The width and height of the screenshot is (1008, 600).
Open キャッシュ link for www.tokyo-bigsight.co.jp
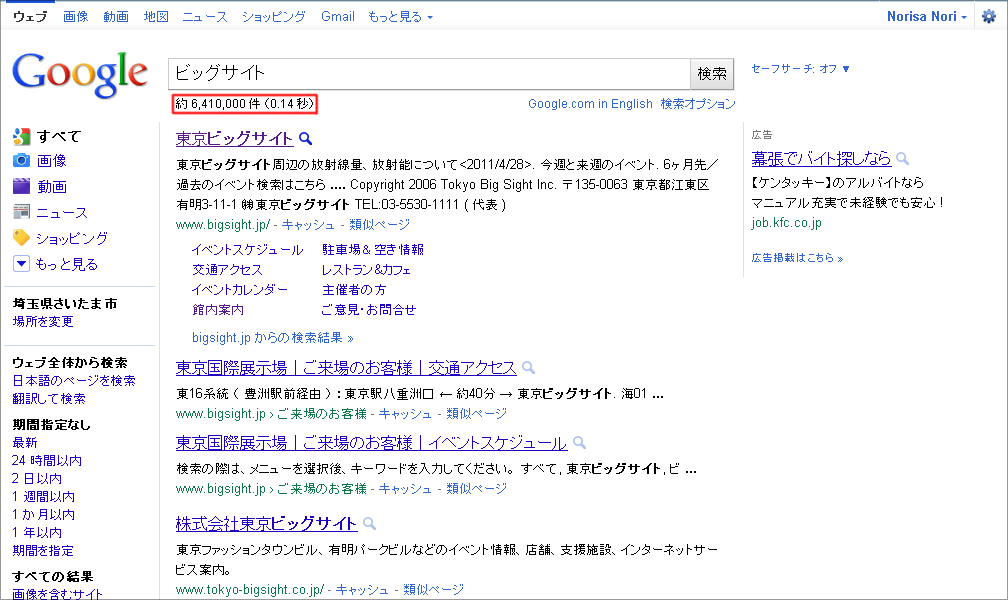[x=362, y=589]
